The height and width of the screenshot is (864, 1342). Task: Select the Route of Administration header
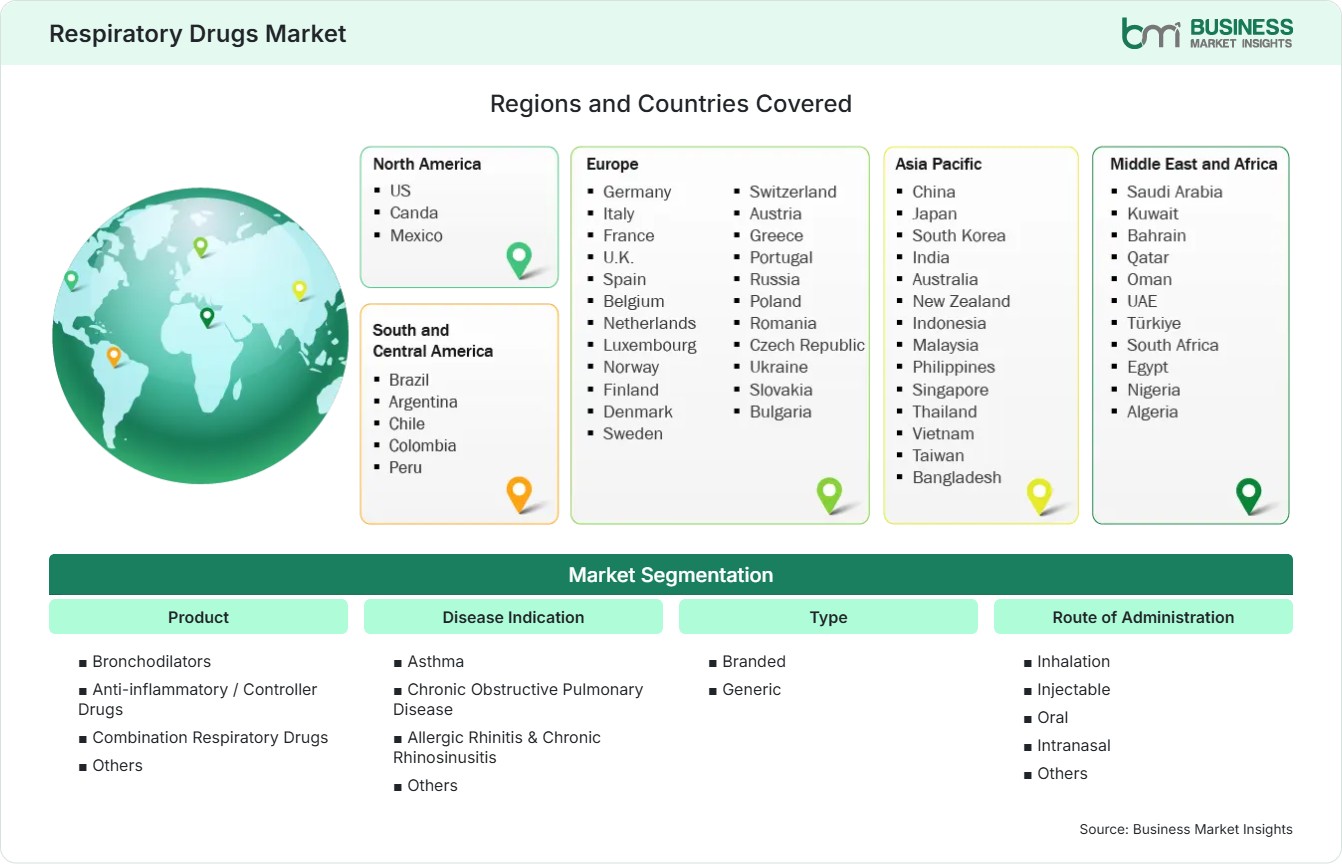coord(1143,617)
